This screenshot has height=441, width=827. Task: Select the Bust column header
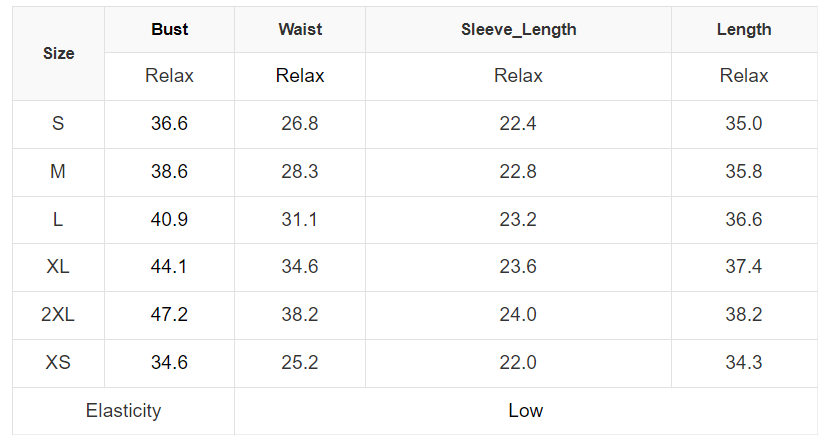click(169, 30)
